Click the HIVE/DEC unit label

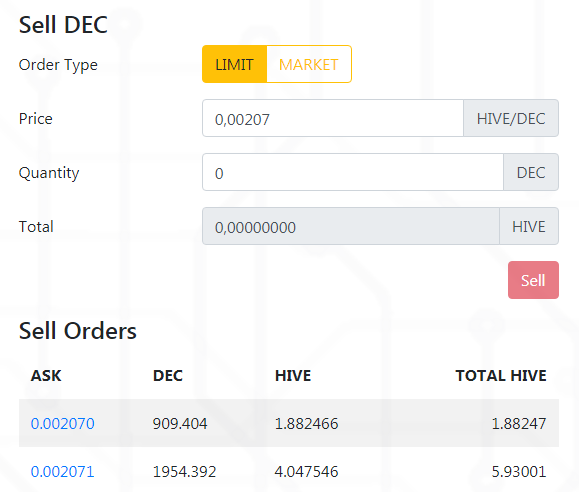[511, 118]
